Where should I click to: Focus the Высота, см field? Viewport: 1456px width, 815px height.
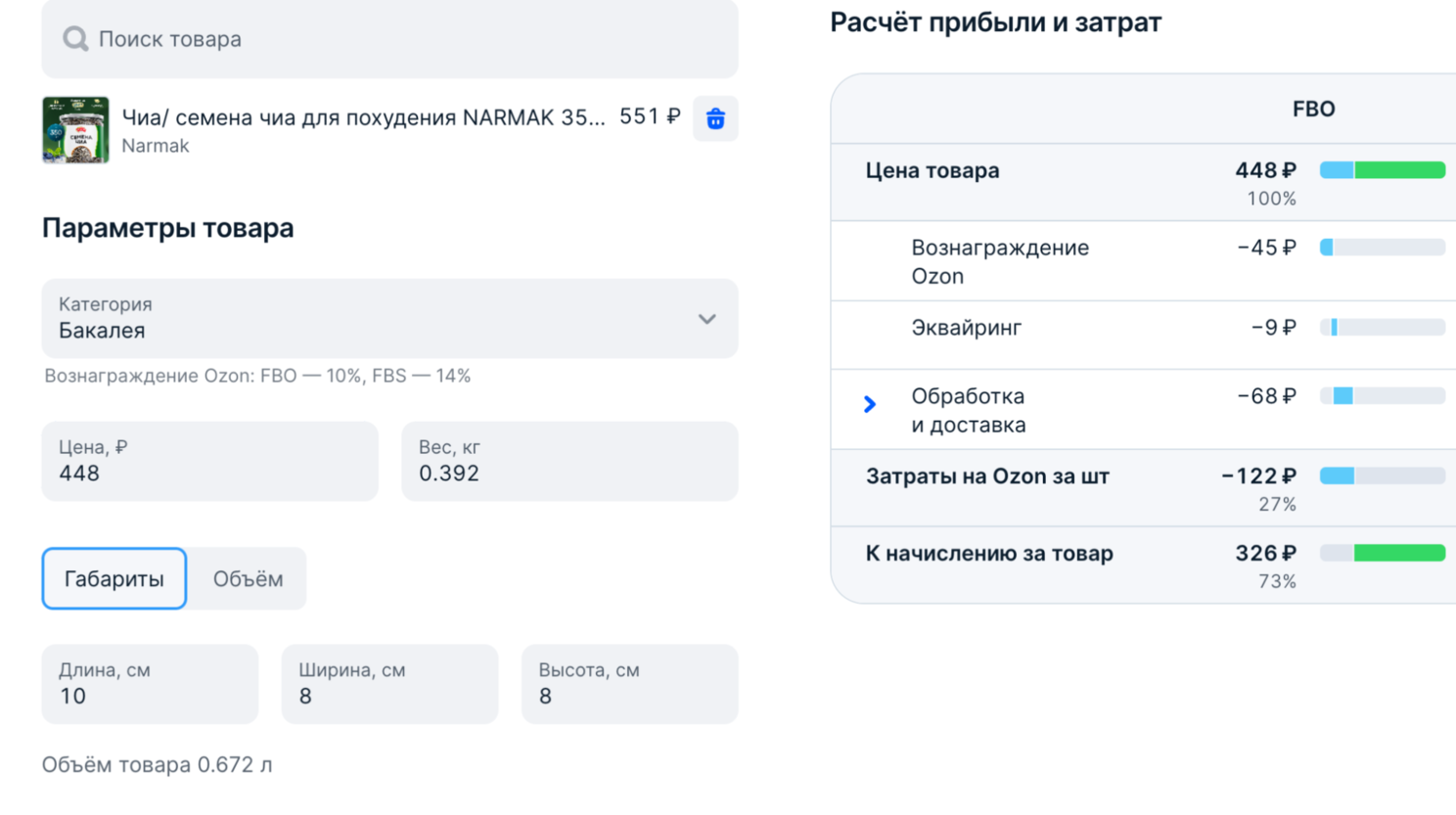[629, 685]
